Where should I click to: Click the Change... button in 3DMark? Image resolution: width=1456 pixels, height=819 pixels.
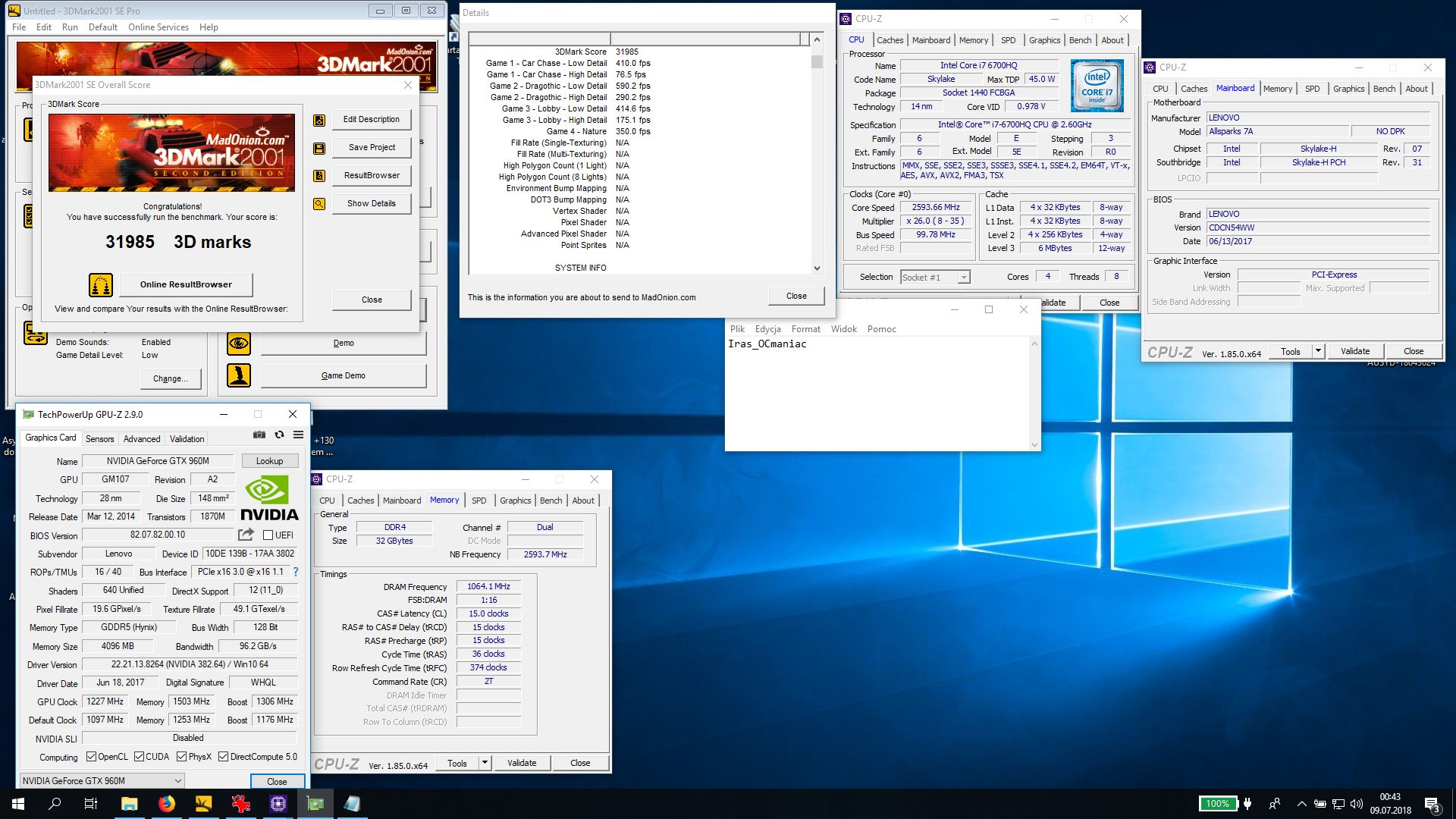point(171,378)
